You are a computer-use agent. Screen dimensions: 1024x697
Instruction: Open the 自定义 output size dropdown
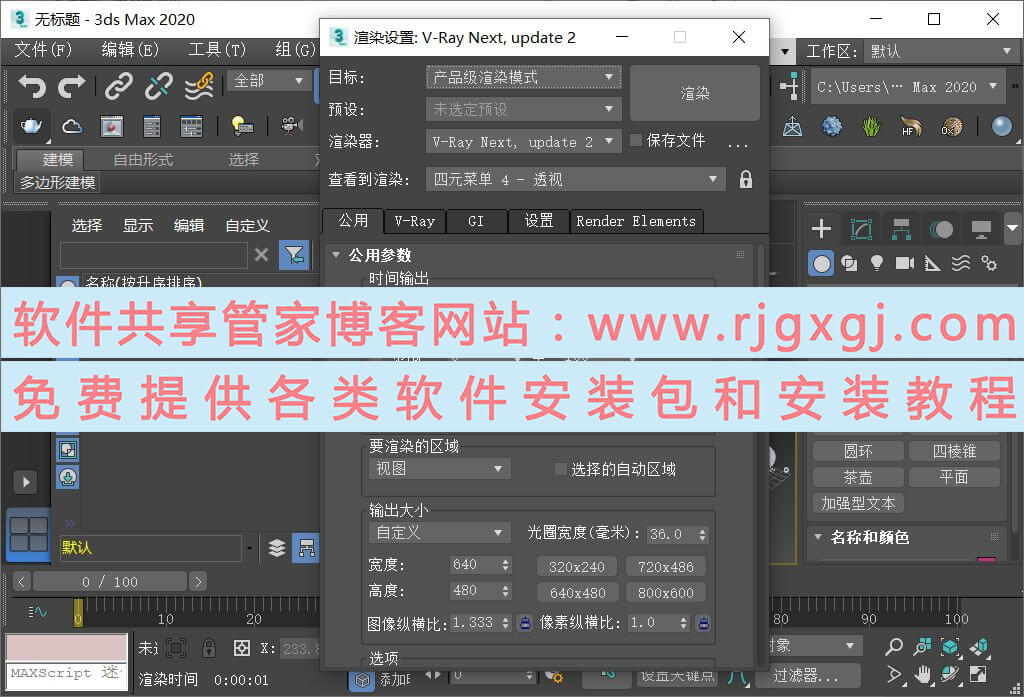440,533
